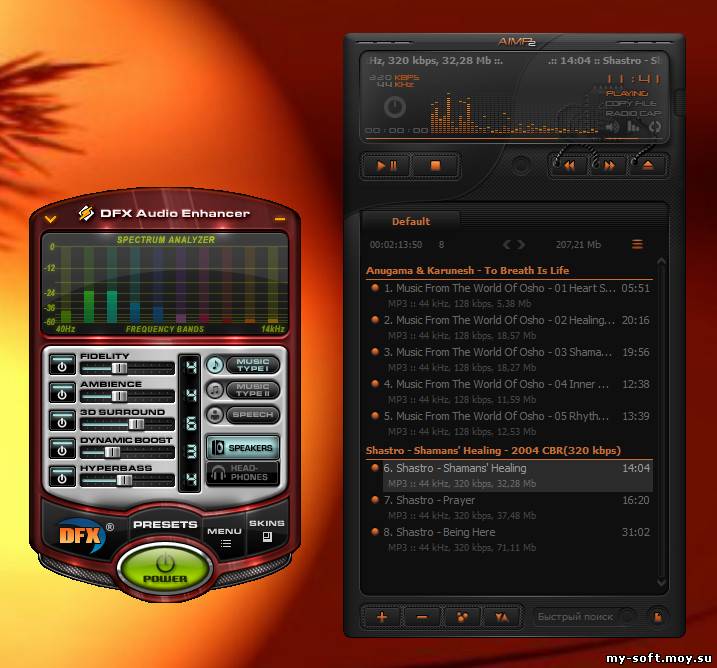Skip to previous track in AIMP

tap(569, 166)
